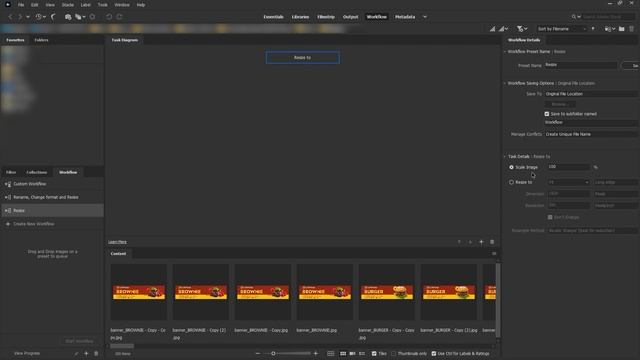Toggle Save to subfolder named checkbox

[x=547, y=114]
